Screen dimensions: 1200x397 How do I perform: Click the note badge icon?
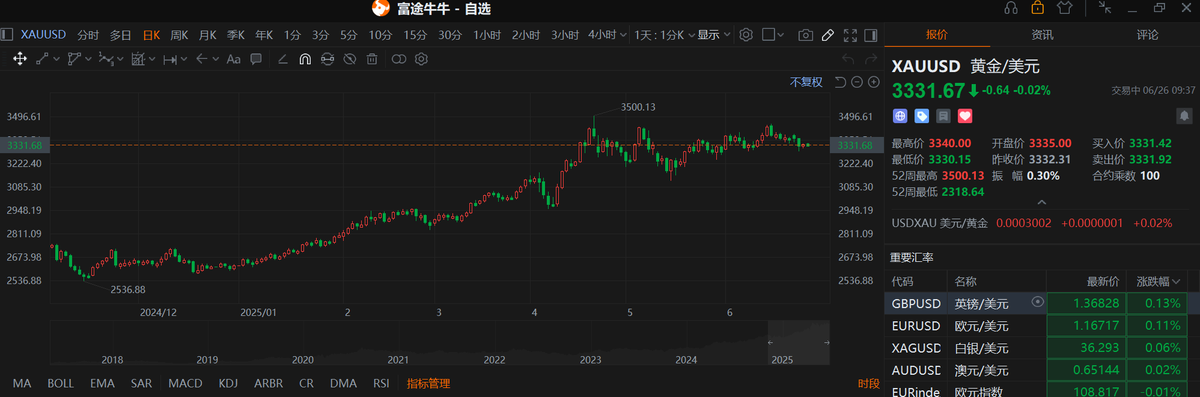point(943,116)
